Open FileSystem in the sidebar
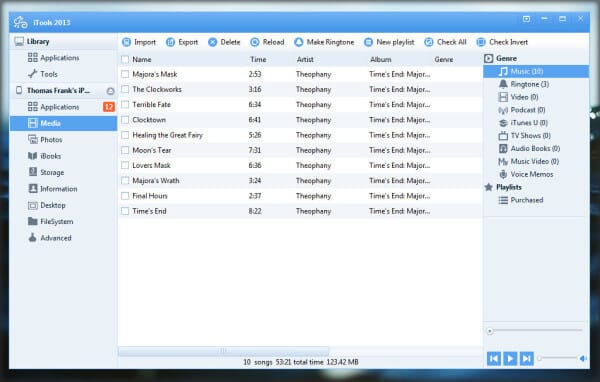Screen dimensions: 600x382 (x=51, y=221)
